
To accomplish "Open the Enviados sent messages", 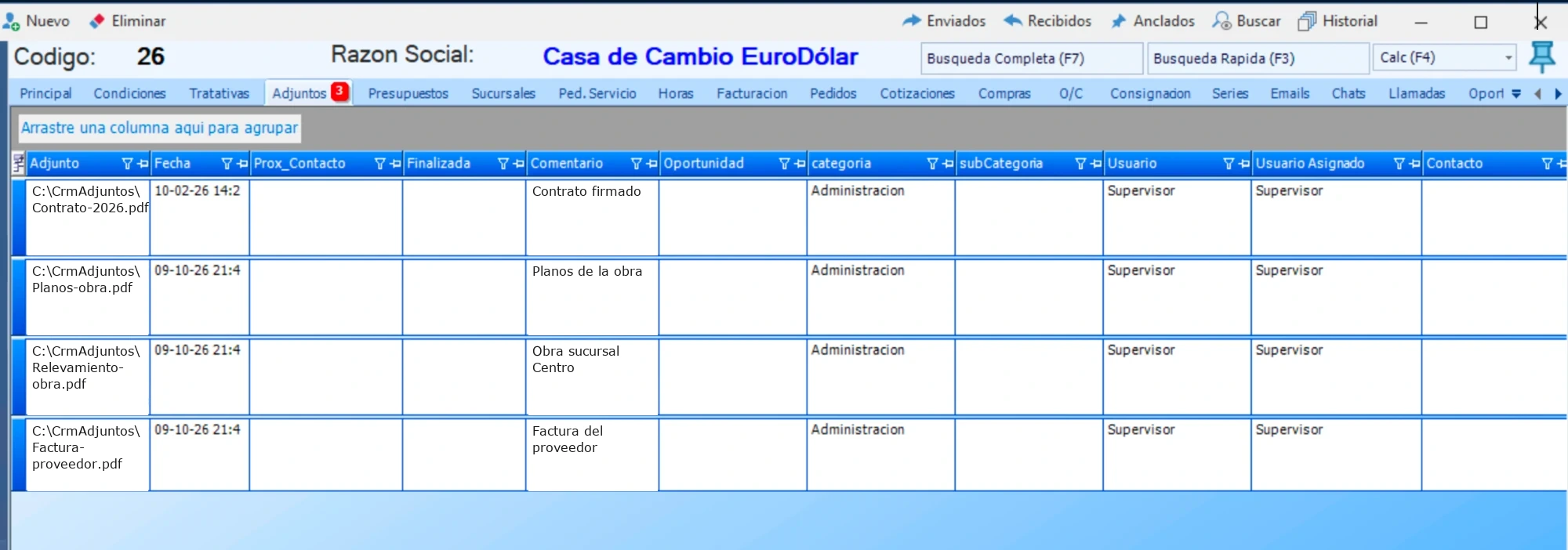I will pyautogui.click(x=944, y=21).
